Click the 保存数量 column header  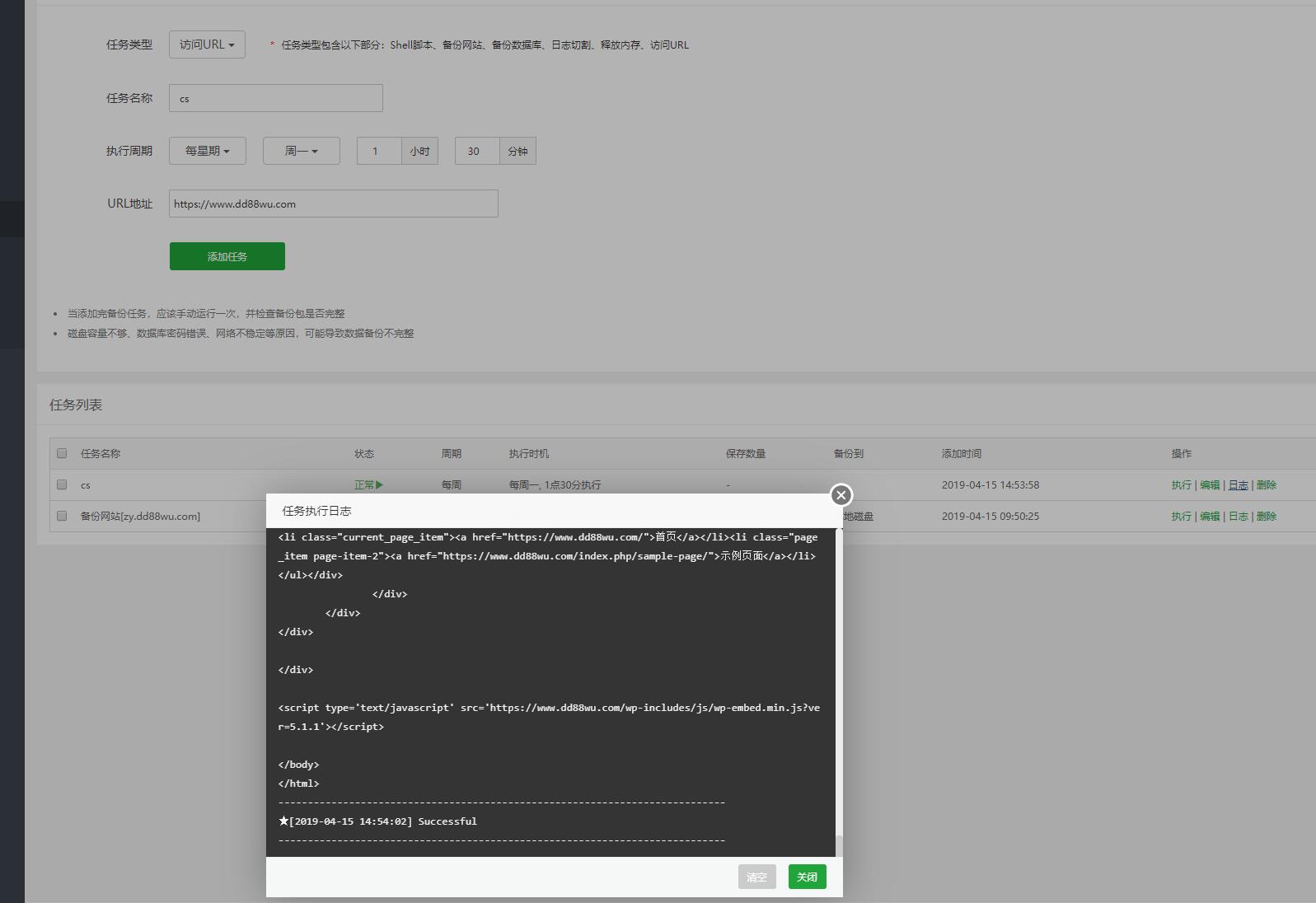tap(746, 454)
